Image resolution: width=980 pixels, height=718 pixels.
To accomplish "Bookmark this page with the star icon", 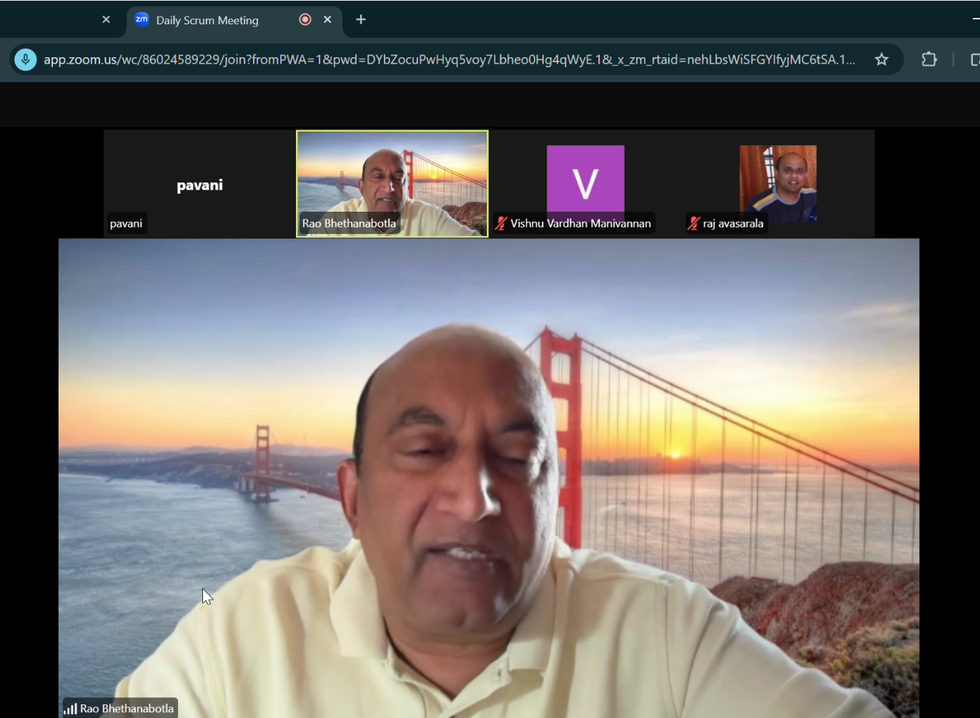I will click(881, 59).
